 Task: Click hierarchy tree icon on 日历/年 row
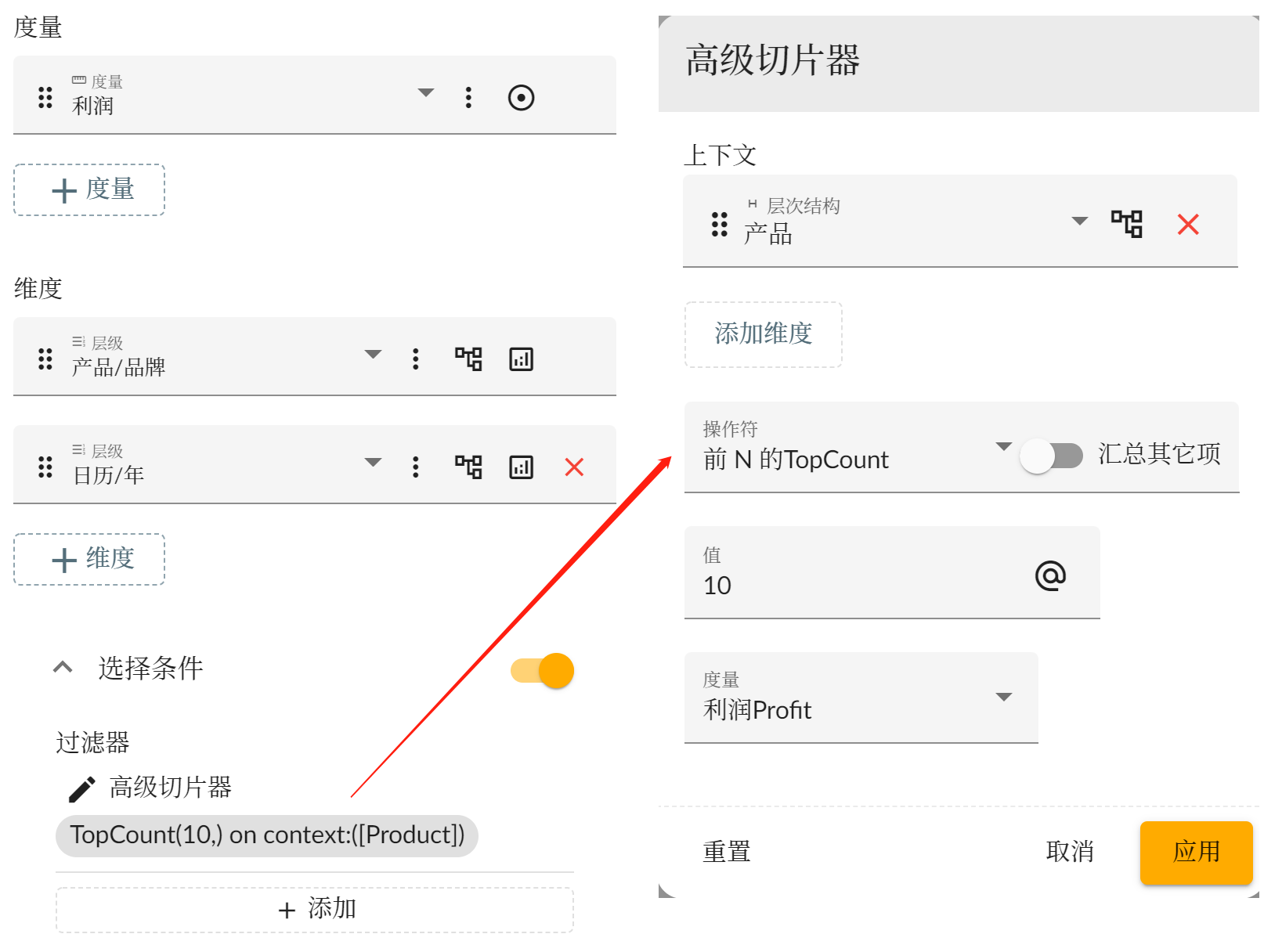(468, 467)
